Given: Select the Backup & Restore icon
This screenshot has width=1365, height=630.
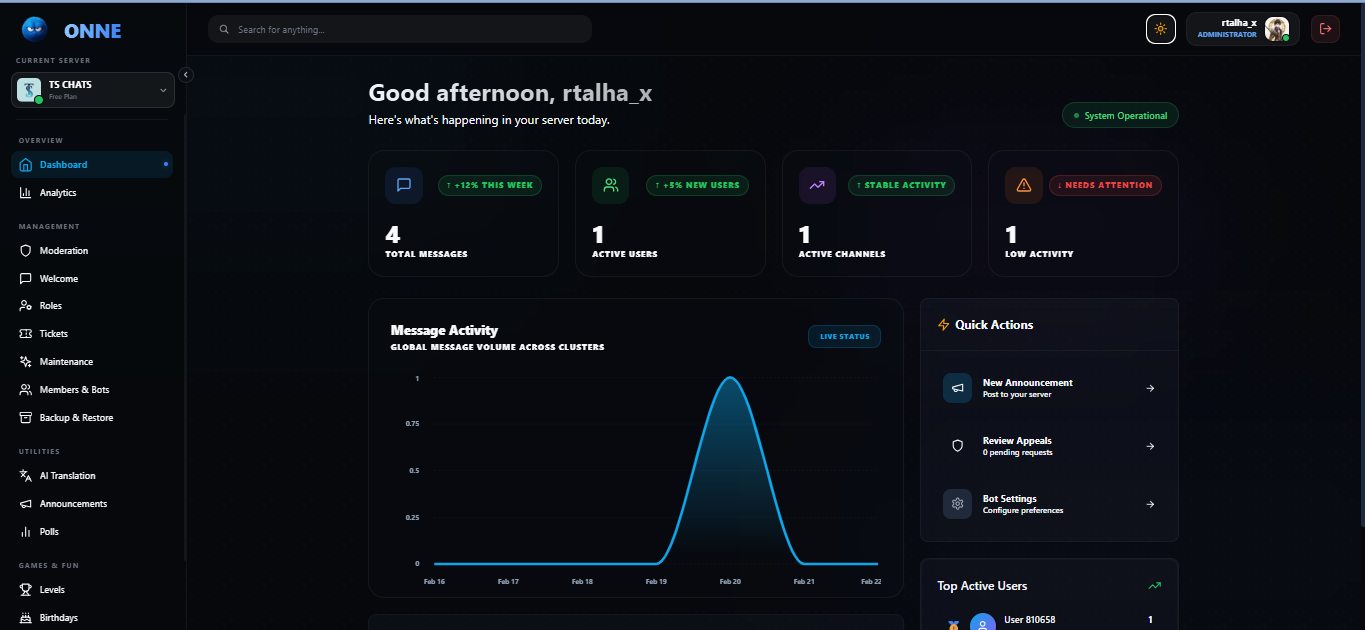Looking at the screenshot, I should point(24,417).
